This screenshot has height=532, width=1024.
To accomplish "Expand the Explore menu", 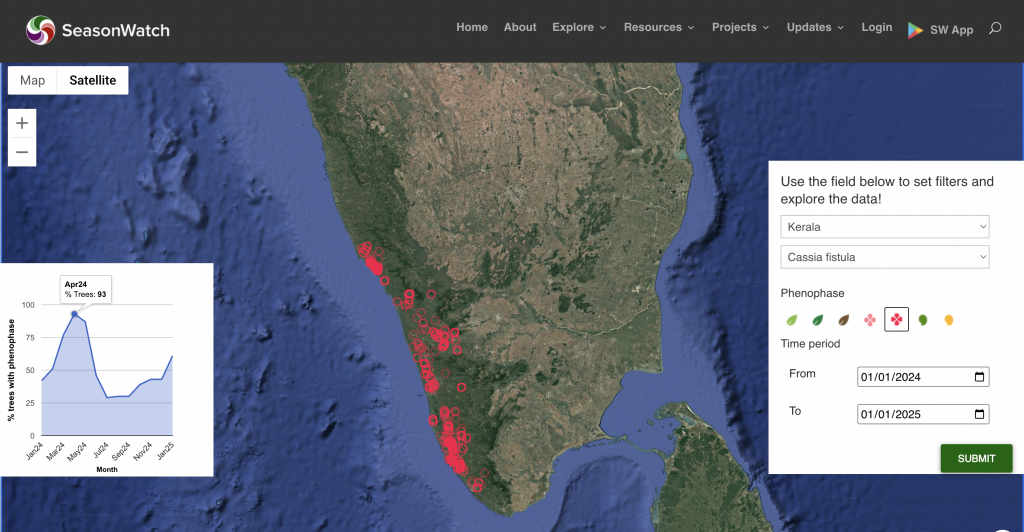I will point(579,28).
